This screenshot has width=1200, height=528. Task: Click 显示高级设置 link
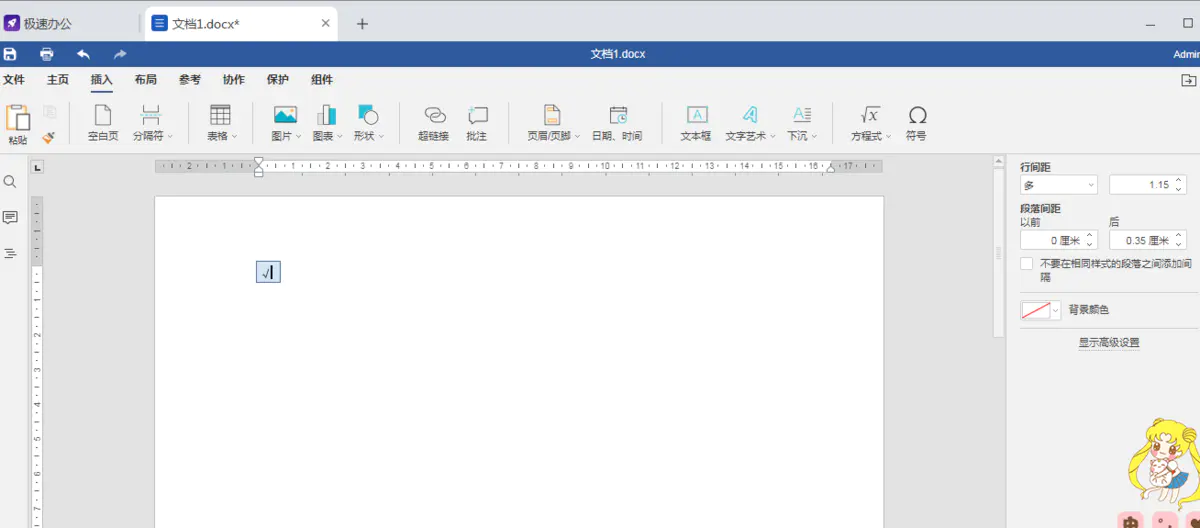point(1108,342)
